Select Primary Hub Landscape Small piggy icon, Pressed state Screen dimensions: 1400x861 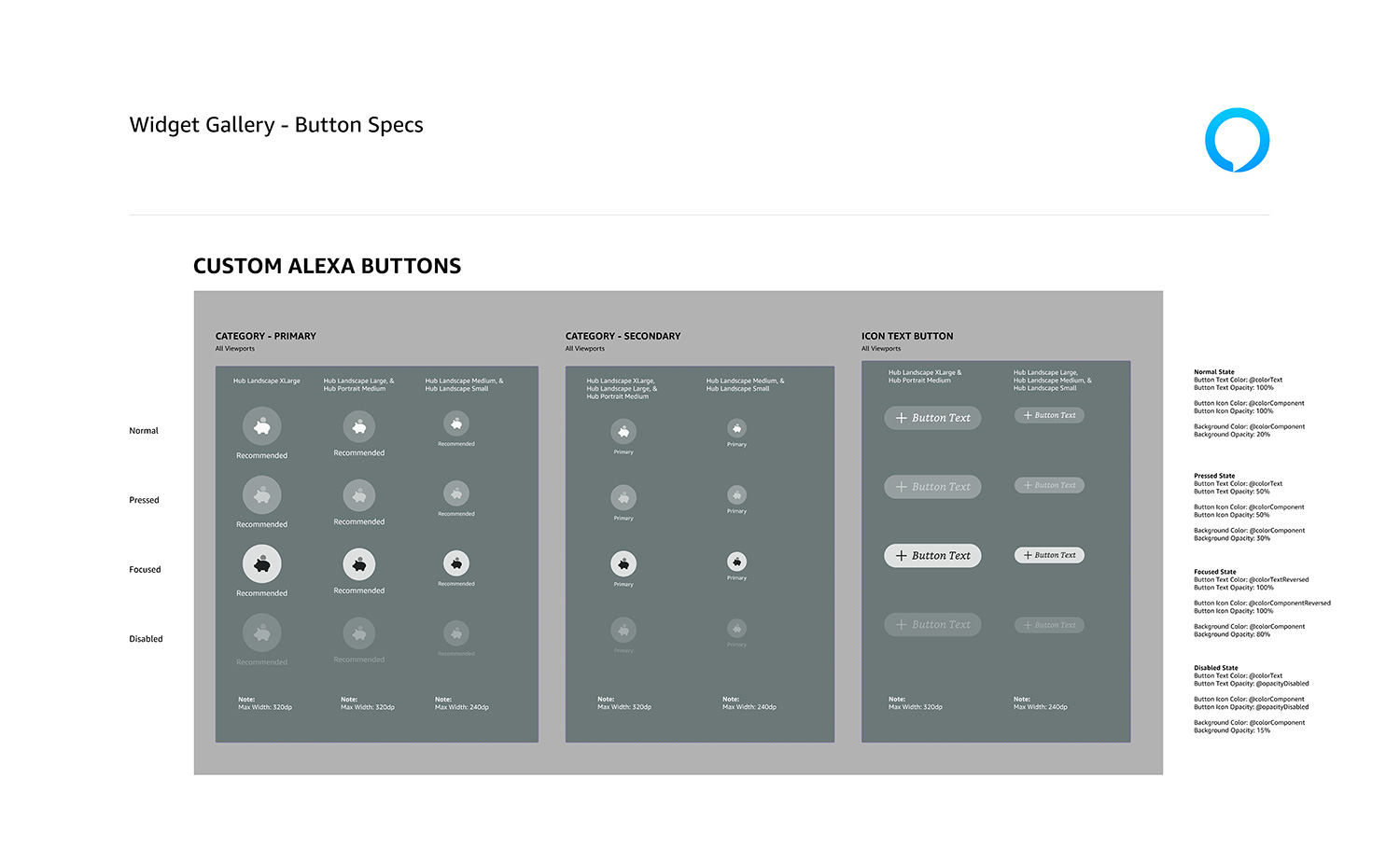point(456,493)
